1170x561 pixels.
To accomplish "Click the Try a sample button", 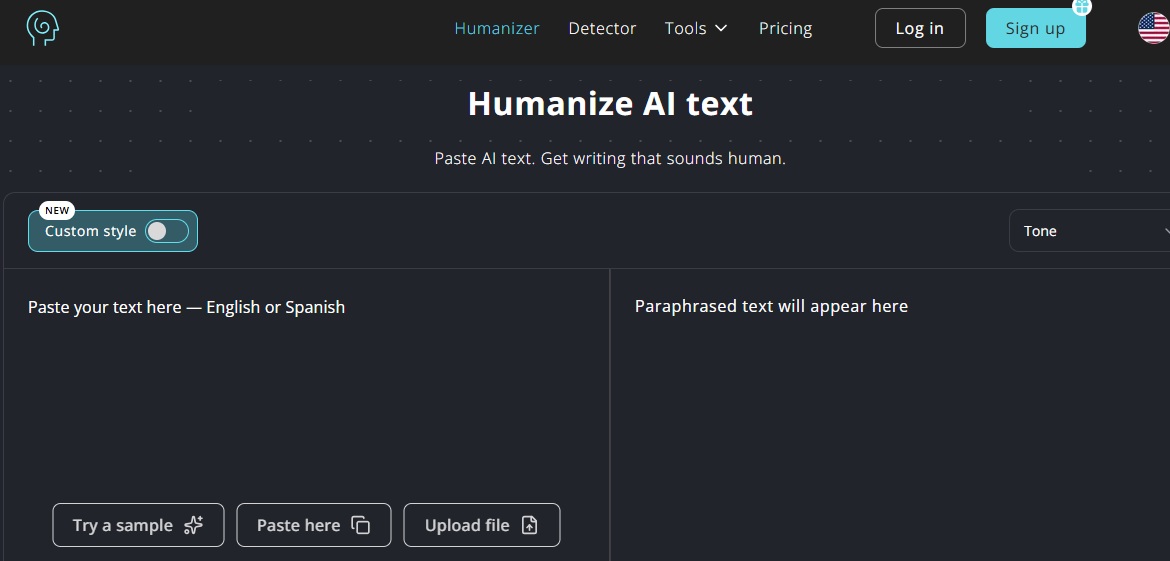I will [138, 525].
